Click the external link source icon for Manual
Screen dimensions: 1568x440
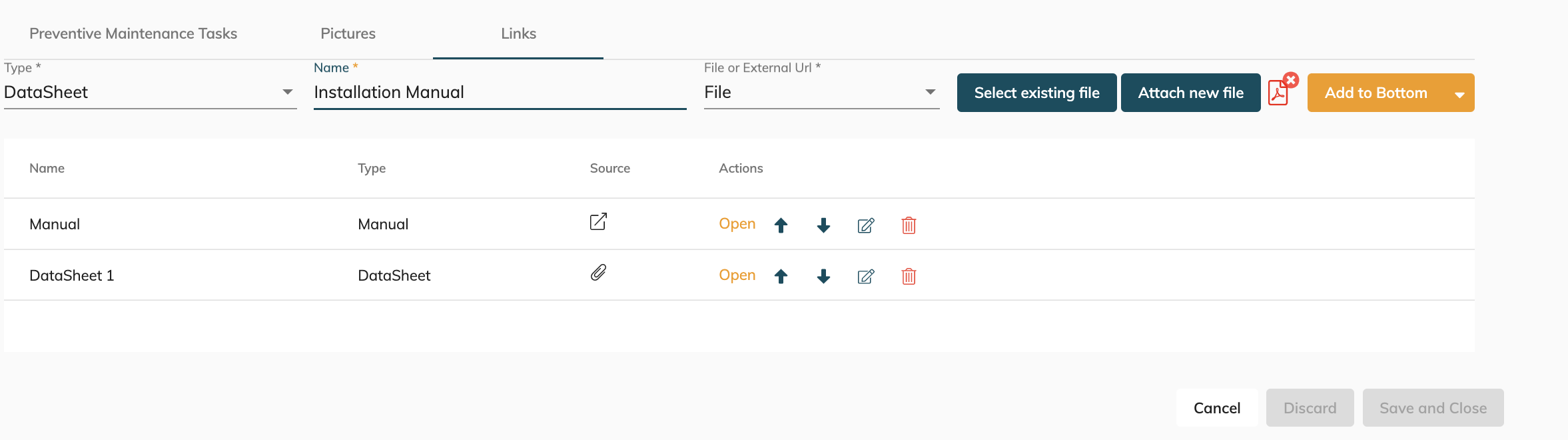(x=598, y=222)
